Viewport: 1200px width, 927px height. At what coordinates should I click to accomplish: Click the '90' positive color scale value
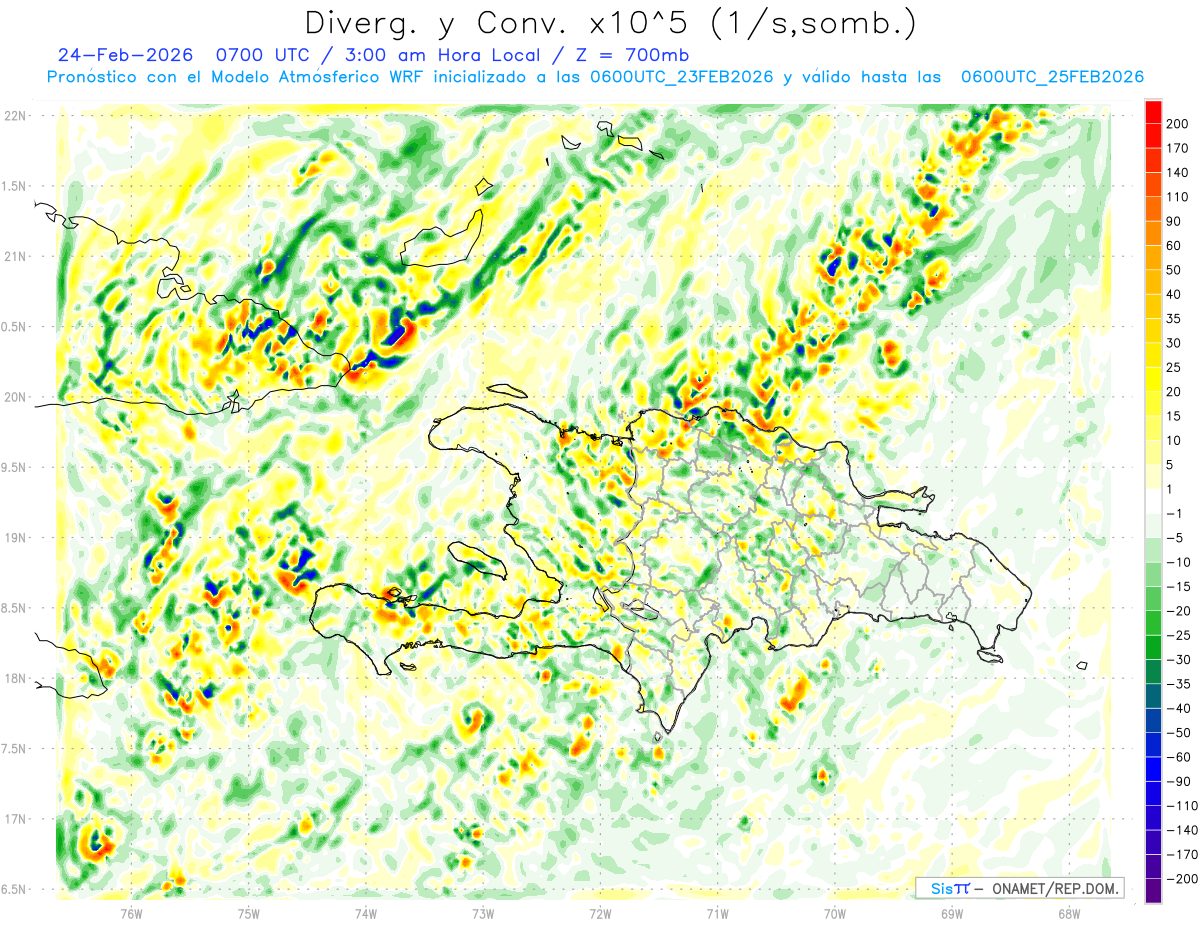click(x=1175, y=222)
